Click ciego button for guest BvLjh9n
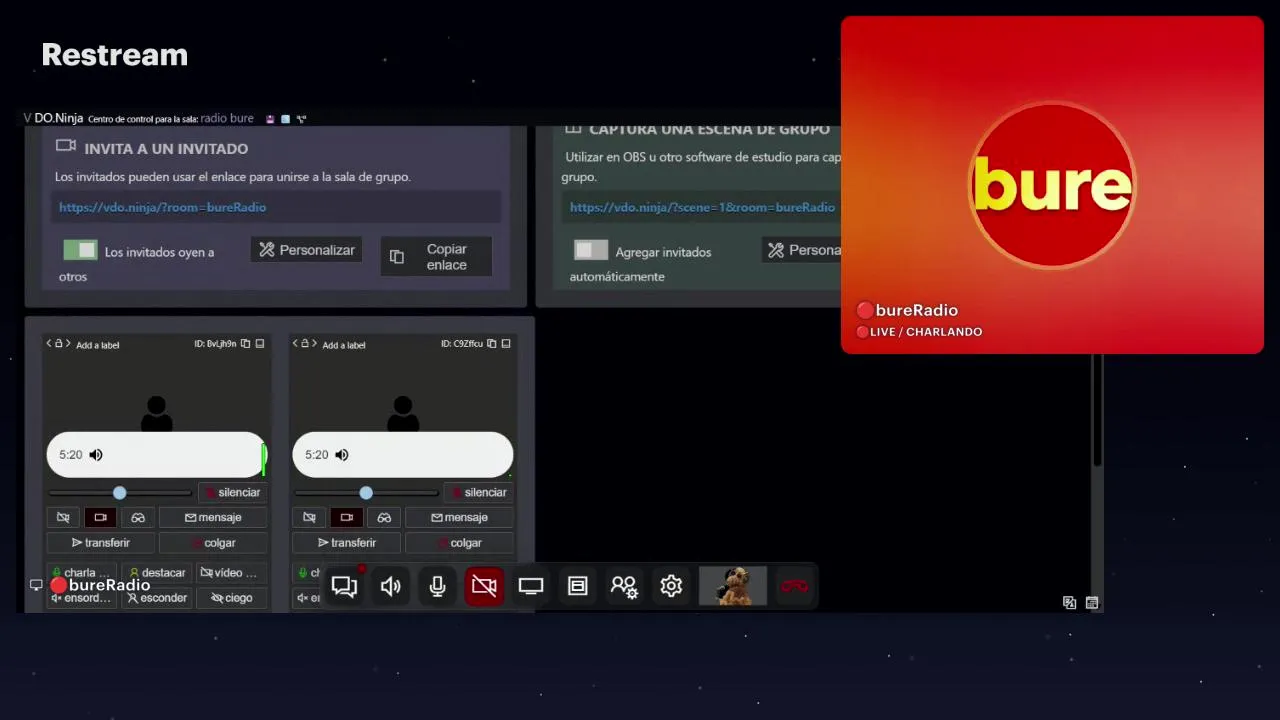The height and width of the screenshot is (720, 1280). point(231,598)
